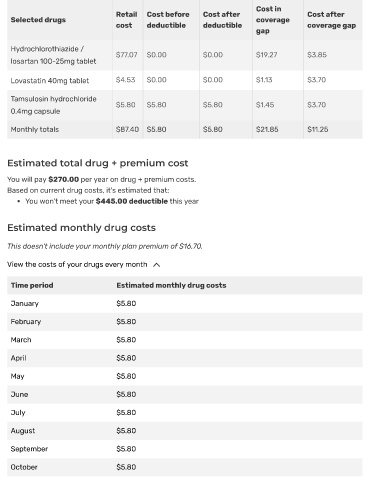370x480 pixels.
Task: Click the Cost in coverage gap header
Action: pyautogui.click(x=273, y=20)
